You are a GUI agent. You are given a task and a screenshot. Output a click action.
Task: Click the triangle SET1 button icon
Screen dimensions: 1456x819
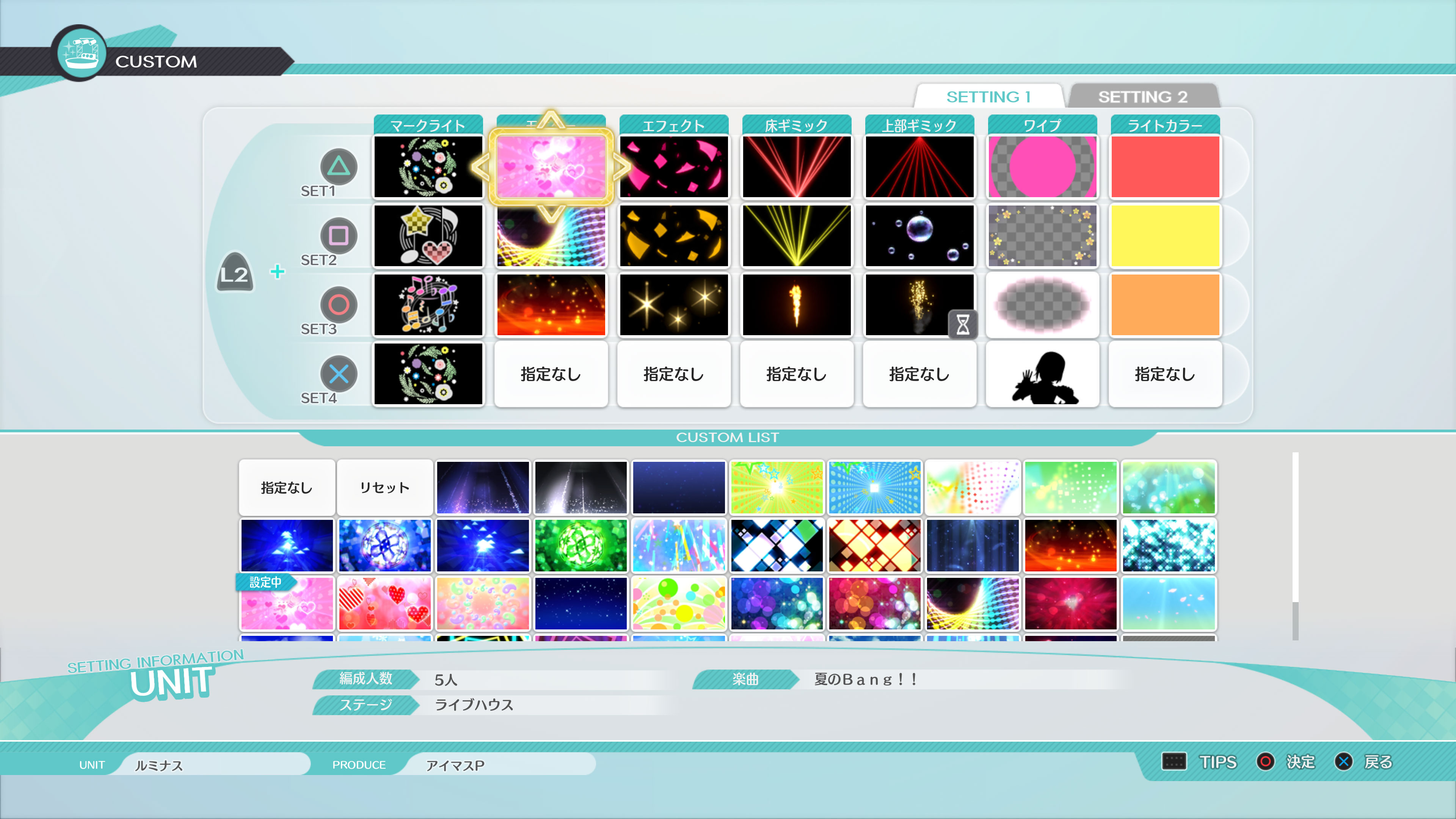click(339, 166)
